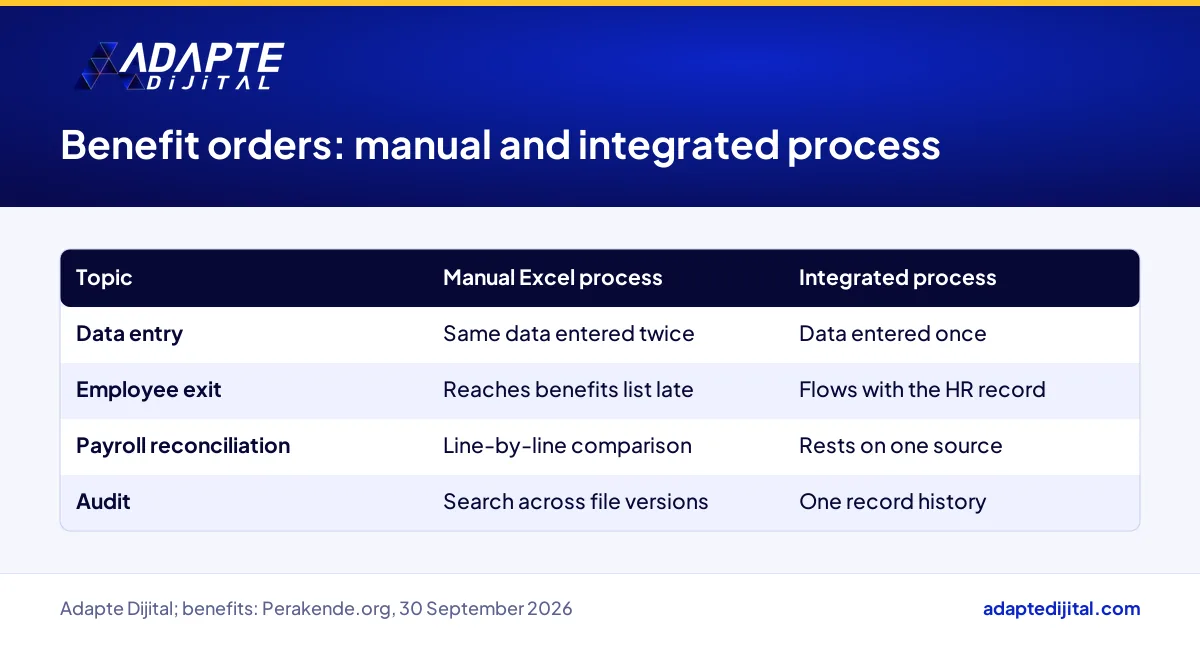The width and height of the screenshot is (1200, 659).
Task: Click the 'Line-by-line comparison' cell
Action: coord(567,446)
